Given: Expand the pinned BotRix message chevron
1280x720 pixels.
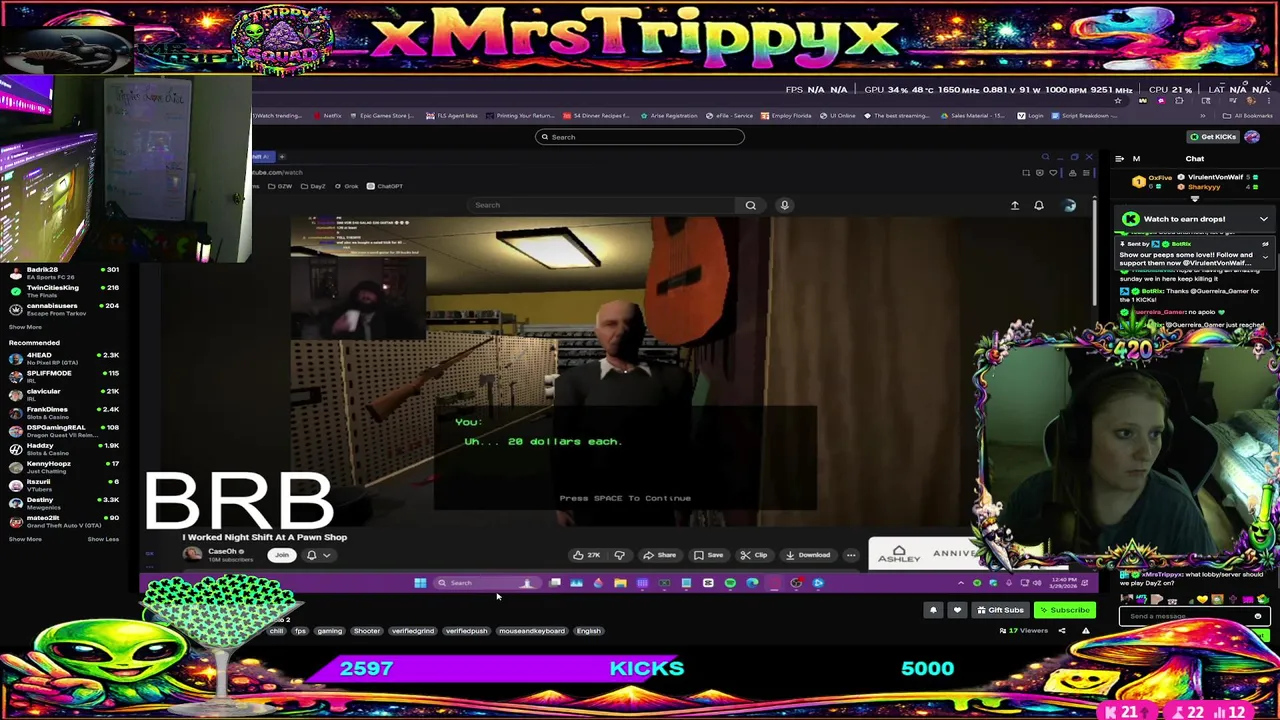Looking at the screenshot, I should (x=1265, y=256).
